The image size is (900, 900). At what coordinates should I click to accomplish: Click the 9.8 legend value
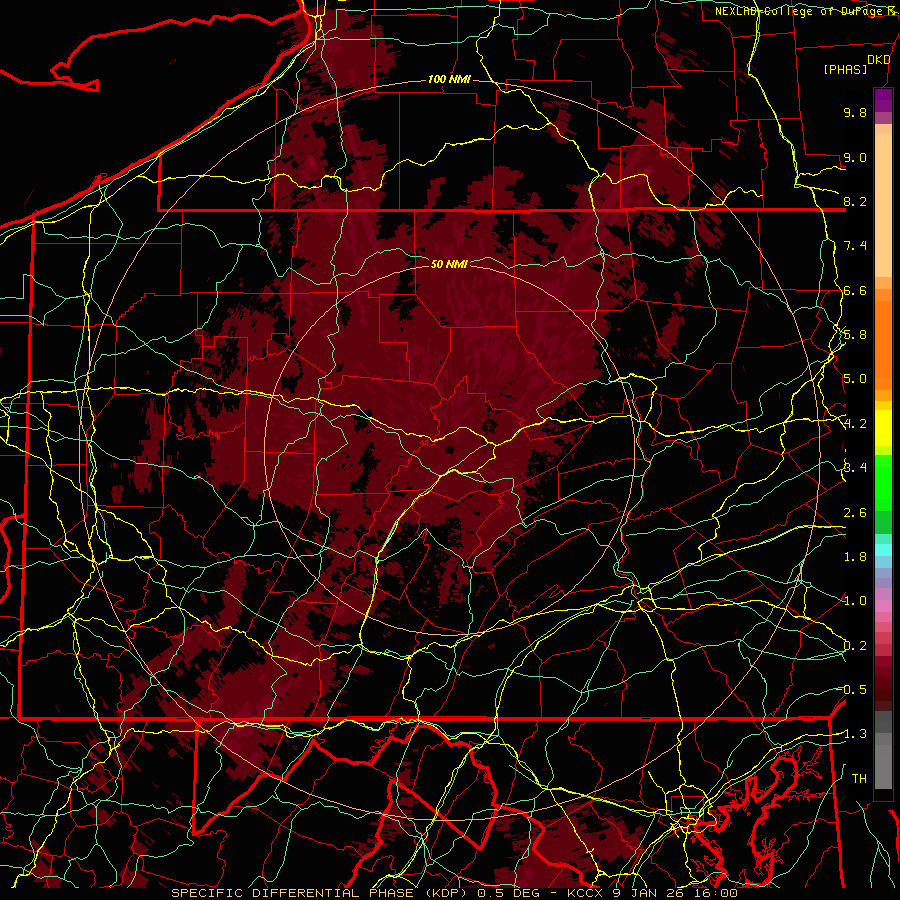pyautogui.click(x=855, y=112)
